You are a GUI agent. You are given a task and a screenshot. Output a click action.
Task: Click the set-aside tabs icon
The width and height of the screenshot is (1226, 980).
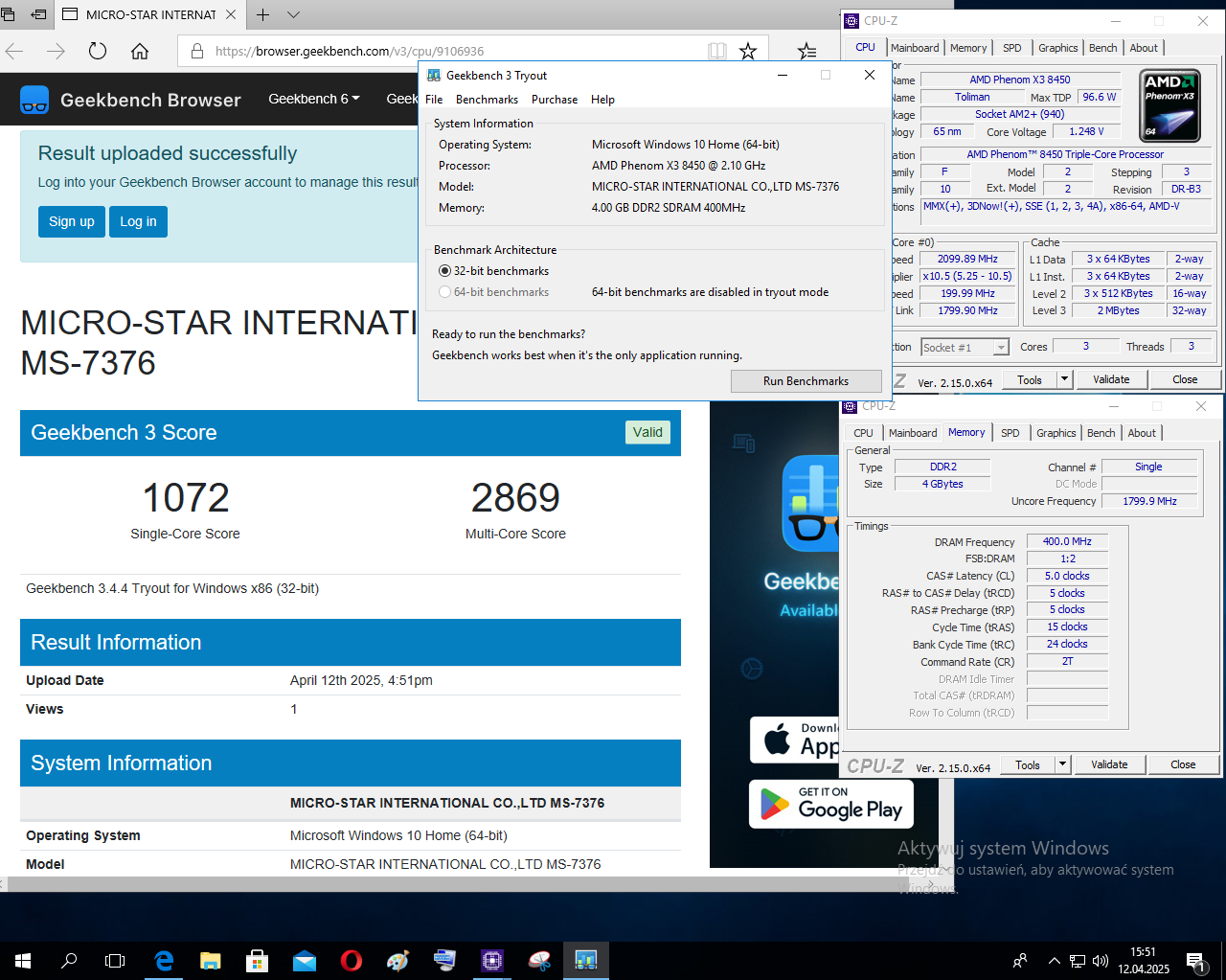tap(39, 14)
